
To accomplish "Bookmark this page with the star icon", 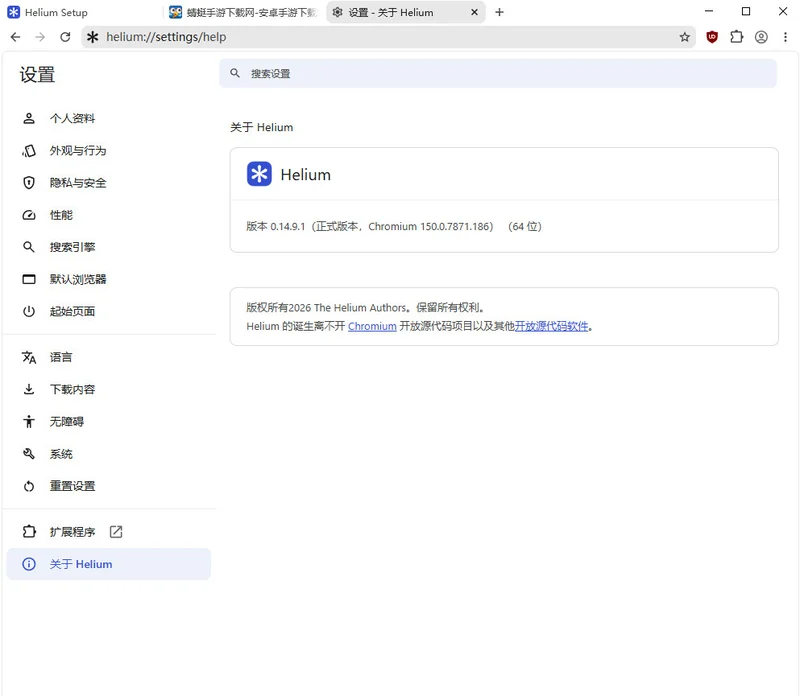I will click(x=684, y=37).
